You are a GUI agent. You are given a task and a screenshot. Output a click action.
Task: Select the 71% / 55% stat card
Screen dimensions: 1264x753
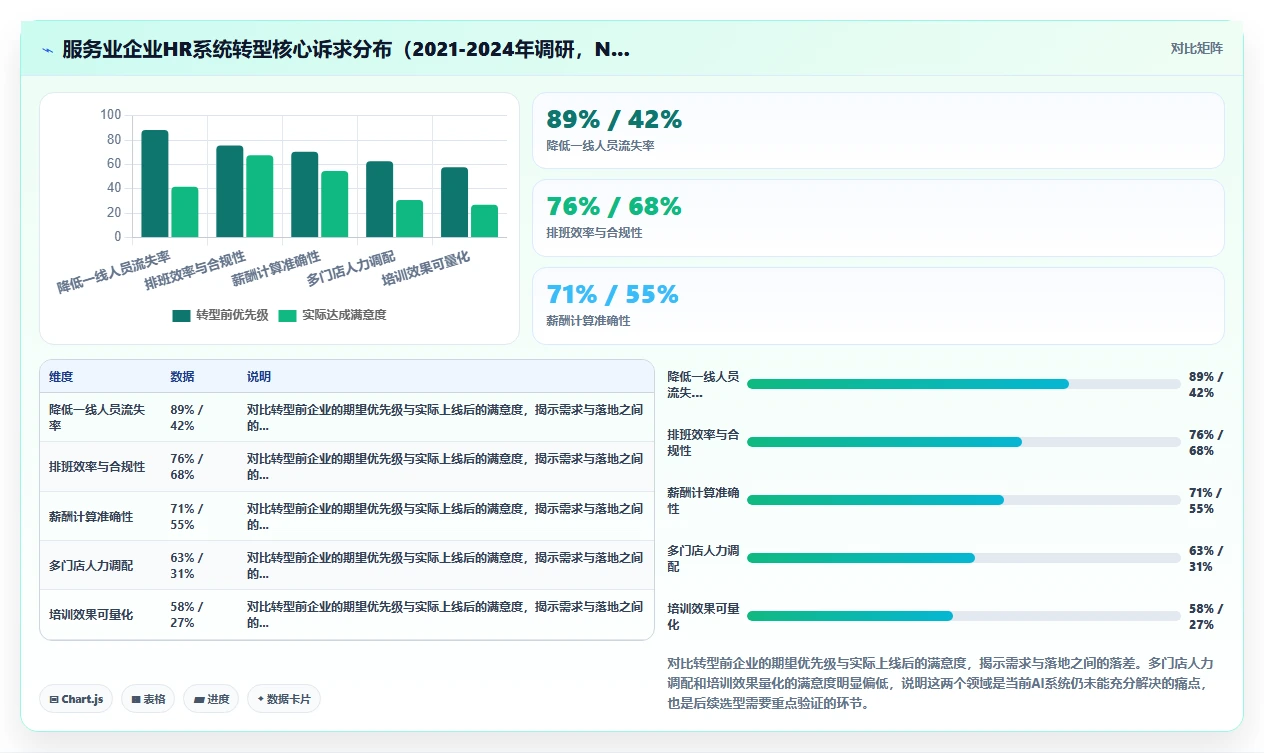tap(878, 306)
